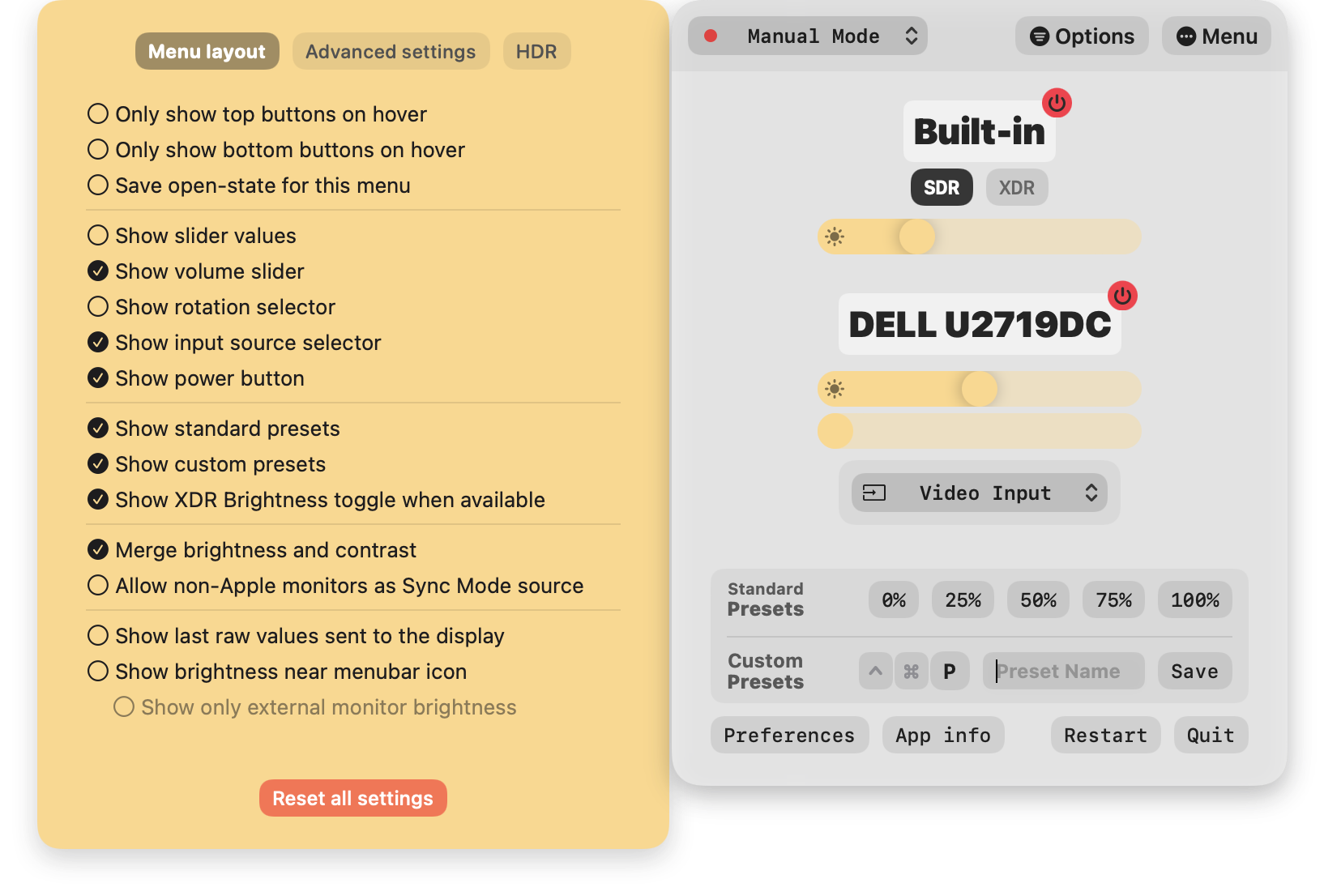The height and width of the screenshot is (896, 1324).
Task: Open the Manual Mode dropdown
Action: 808,36
